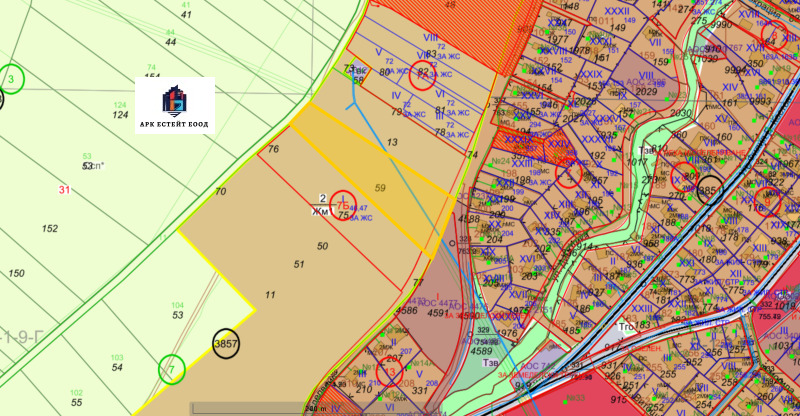This screenshot has width=800, height=416.
Task: Select parcel 152 in green area
Action: click(x=50, y=229)
